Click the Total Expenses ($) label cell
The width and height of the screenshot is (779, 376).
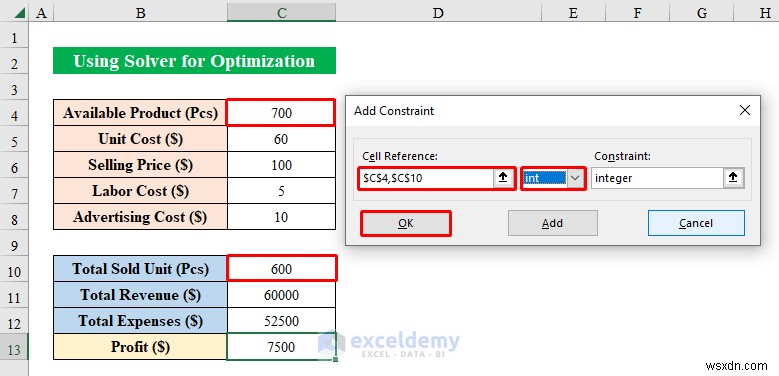pos(141,320)
